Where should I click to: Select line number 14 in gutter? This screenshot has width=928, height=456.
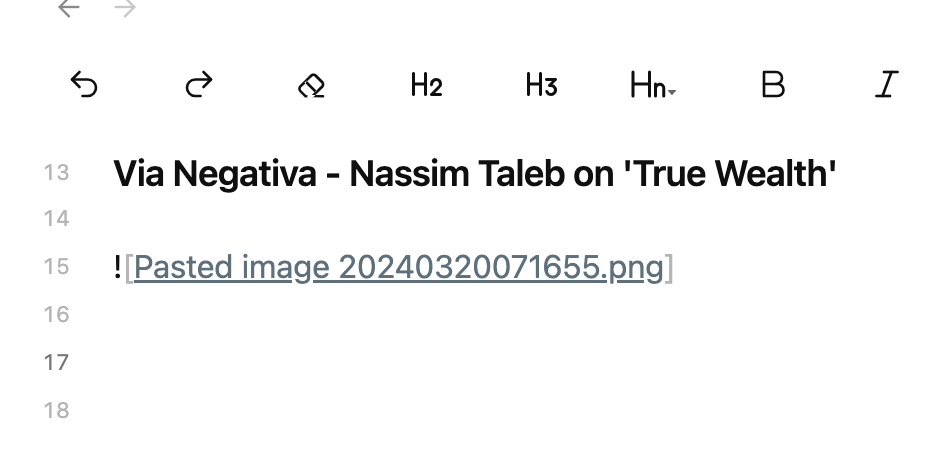coord(56,219)
